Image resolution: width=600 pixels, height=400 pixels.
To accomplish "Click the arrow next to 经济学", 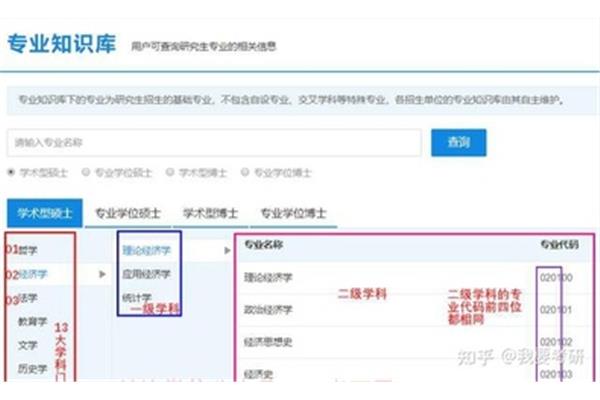I will (x=102, y=274).
